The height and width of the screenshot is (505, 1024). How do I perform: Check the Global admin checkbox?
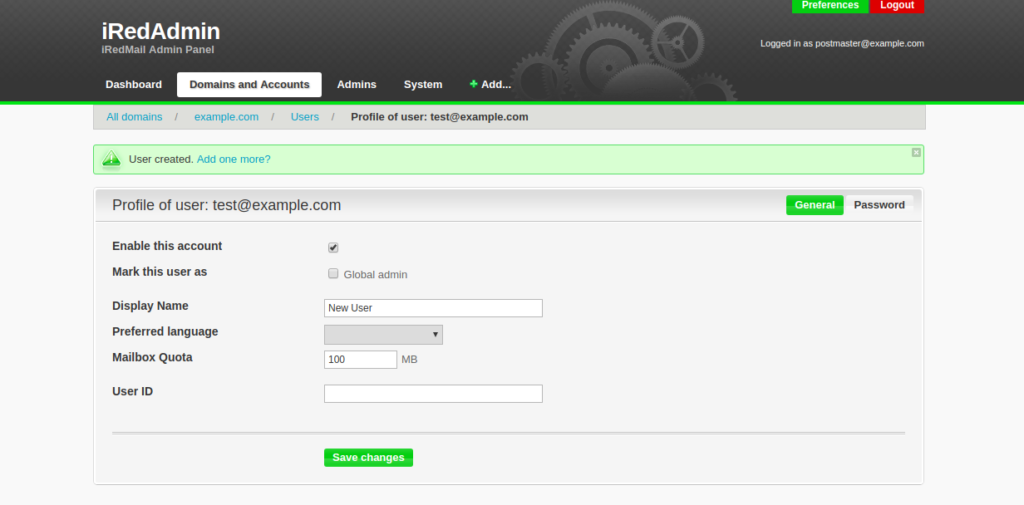[x=333, y=274]
